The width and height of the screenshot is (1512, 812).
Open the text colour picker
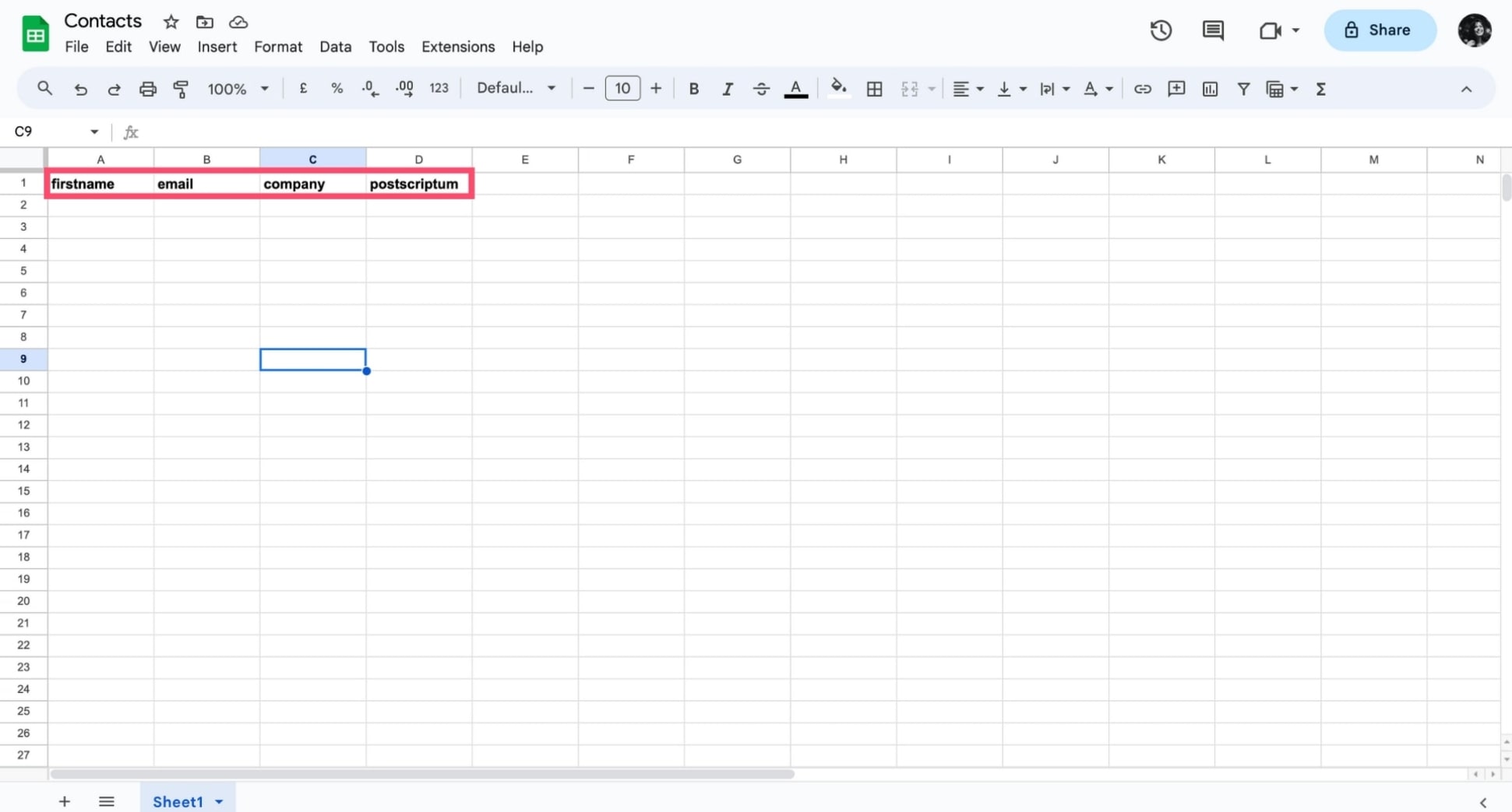[795, 89]
